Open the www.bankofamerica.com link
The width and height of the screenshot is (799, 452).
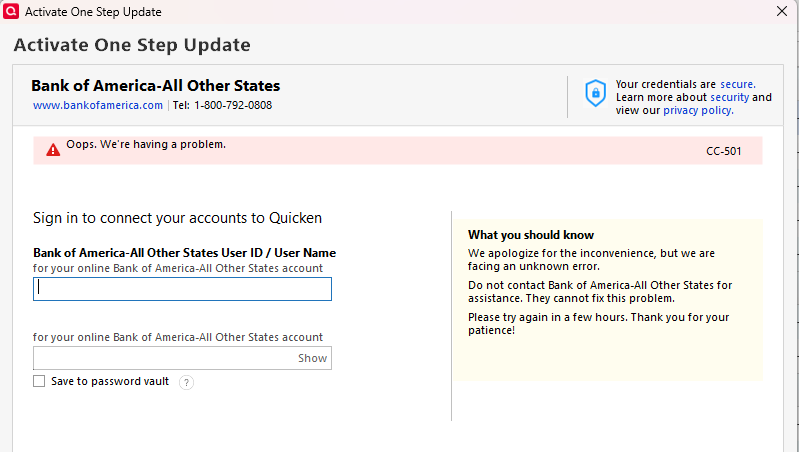(x=98, y=105)
